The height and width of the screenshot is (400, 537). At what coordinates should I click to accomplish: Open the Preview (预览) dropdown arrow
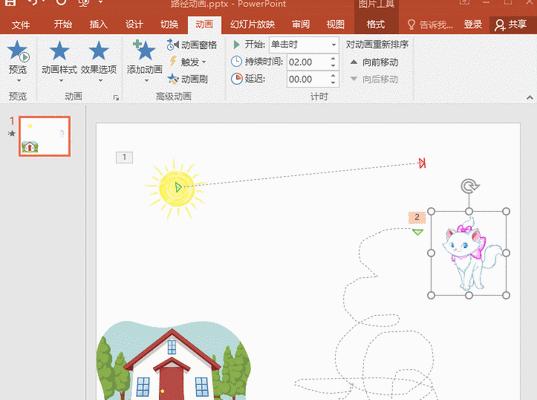pos(19,81)
